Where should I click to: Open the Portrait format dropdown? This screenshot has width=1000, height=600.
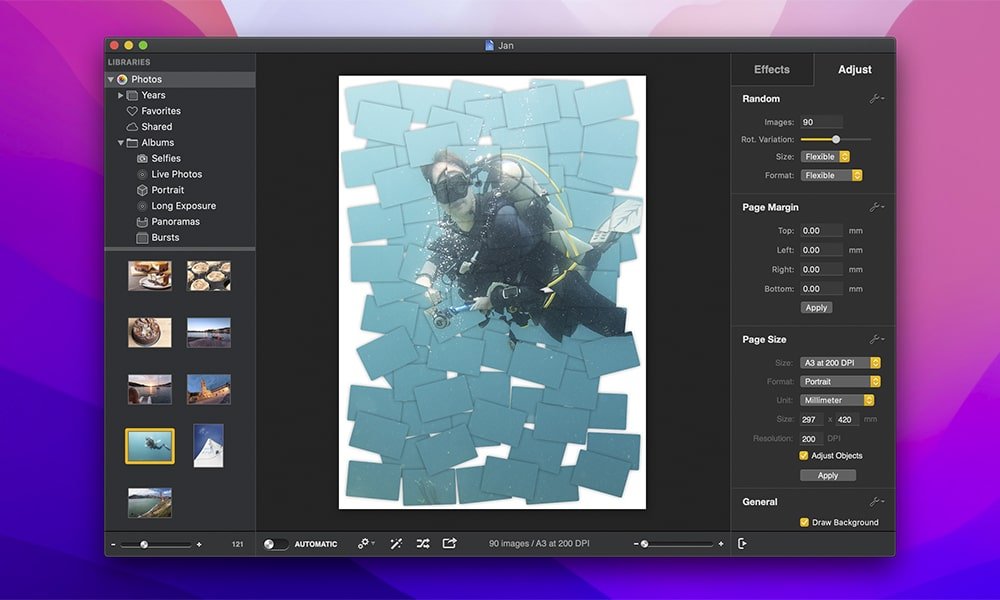point(840,381)
